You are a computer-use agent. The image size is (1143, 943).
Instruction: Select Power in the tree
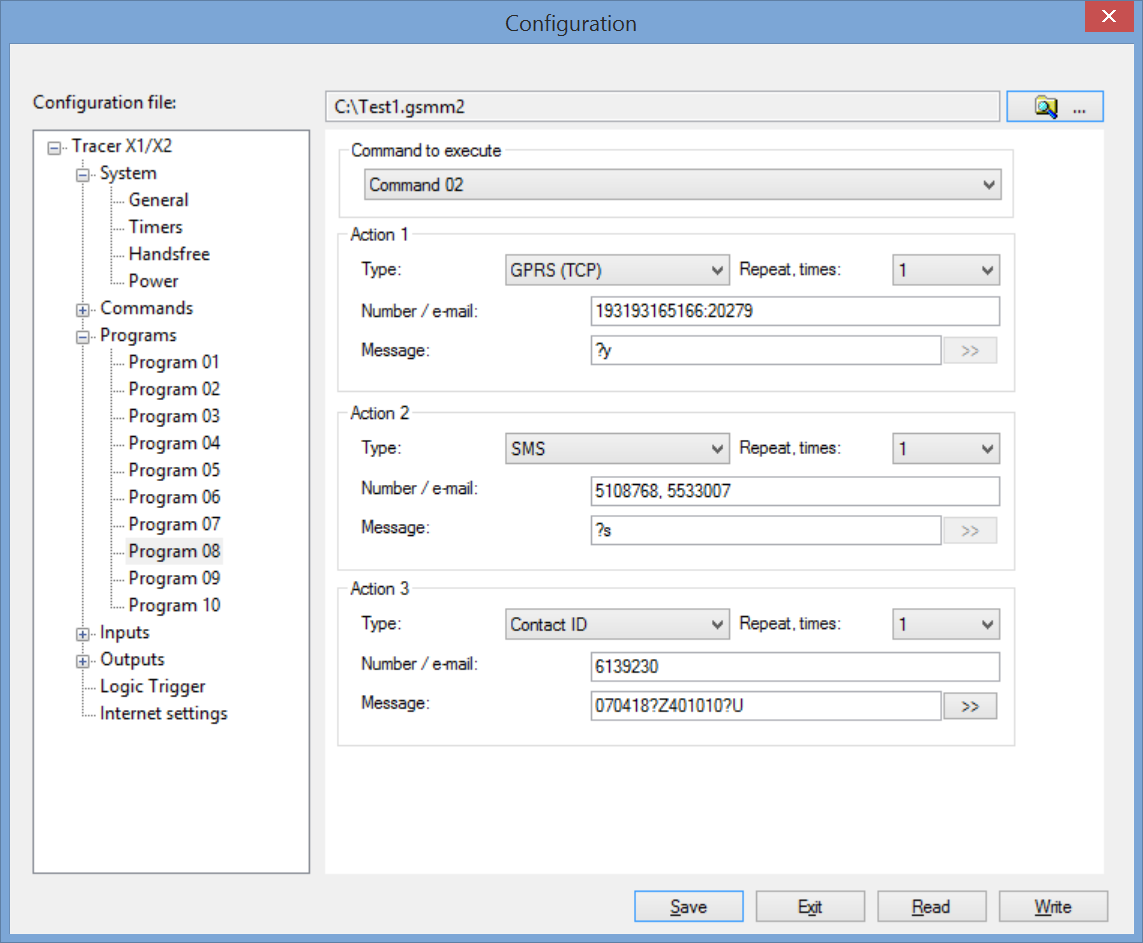(x=153, y=281)
